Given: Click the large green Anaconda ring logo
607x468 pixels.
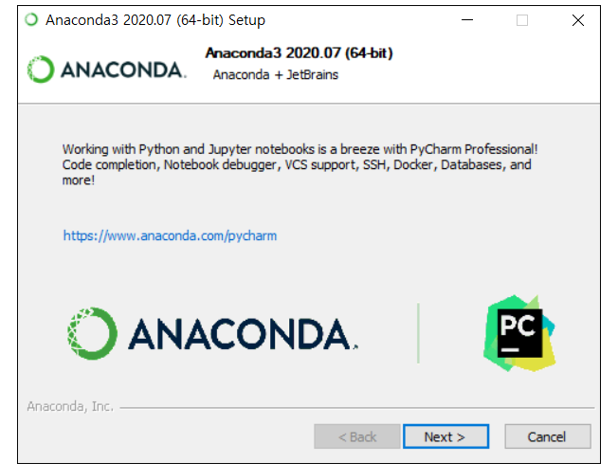Looking at the screenshot, I should (92, 333).
